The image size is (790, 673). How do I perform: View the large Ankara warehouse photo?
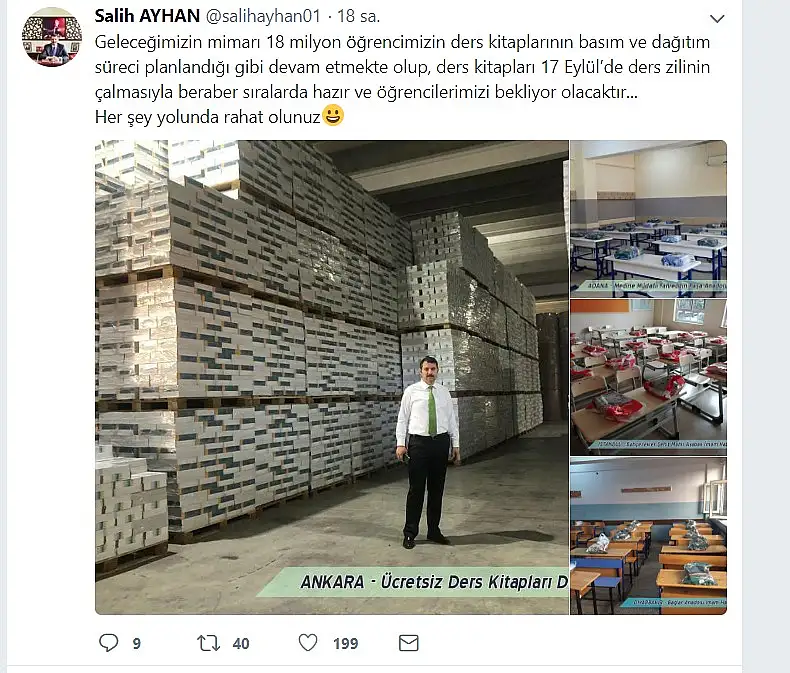click(332, 377)
